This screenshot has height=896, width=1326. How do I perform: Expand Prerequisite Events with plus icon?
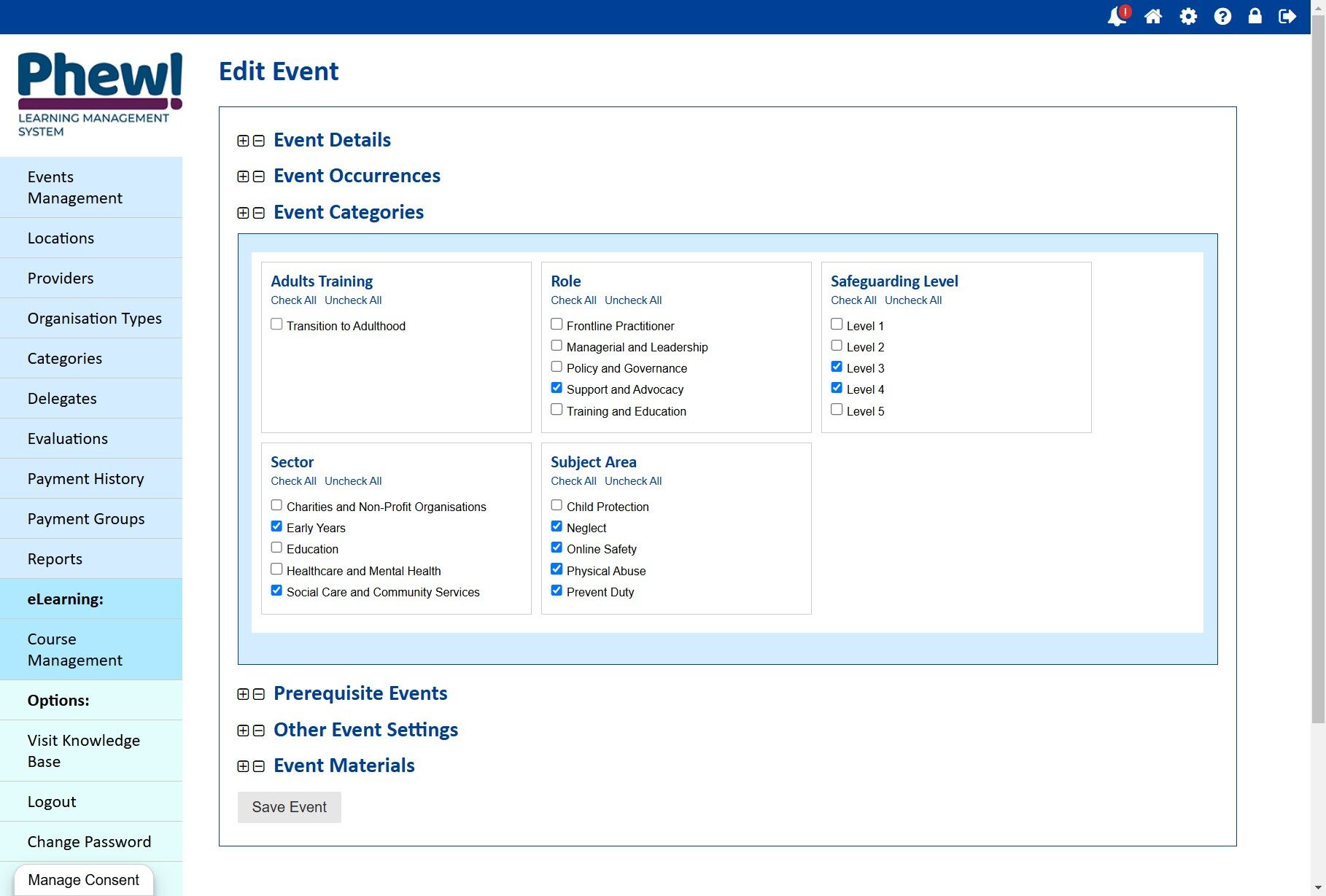[x=243, y=694]
